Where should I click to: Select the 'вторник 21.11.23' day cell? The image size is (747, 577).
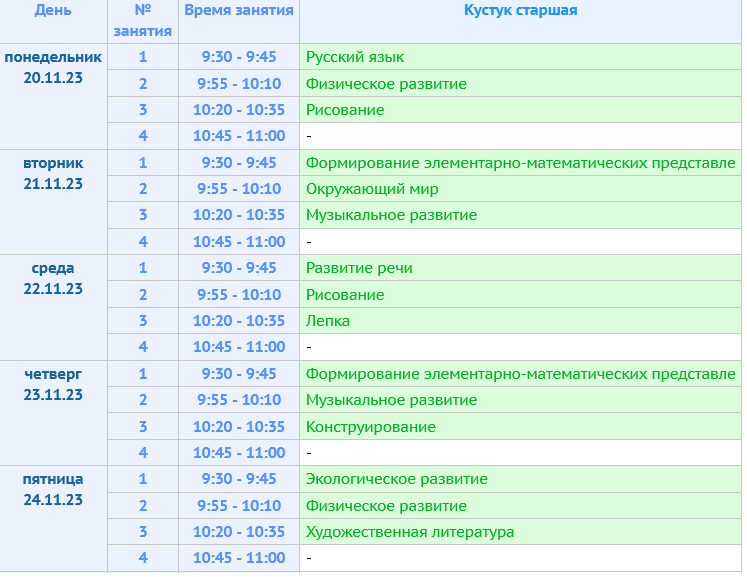point(53,173)
